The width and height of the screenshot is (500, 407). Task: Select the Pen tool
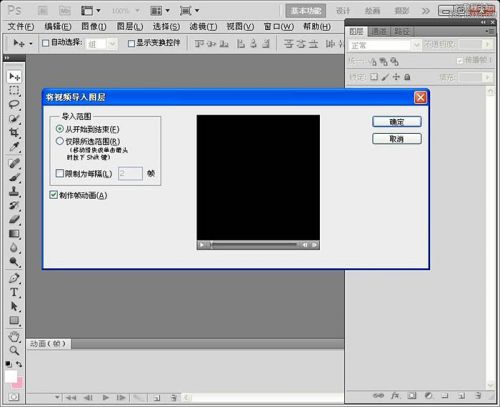14,278
